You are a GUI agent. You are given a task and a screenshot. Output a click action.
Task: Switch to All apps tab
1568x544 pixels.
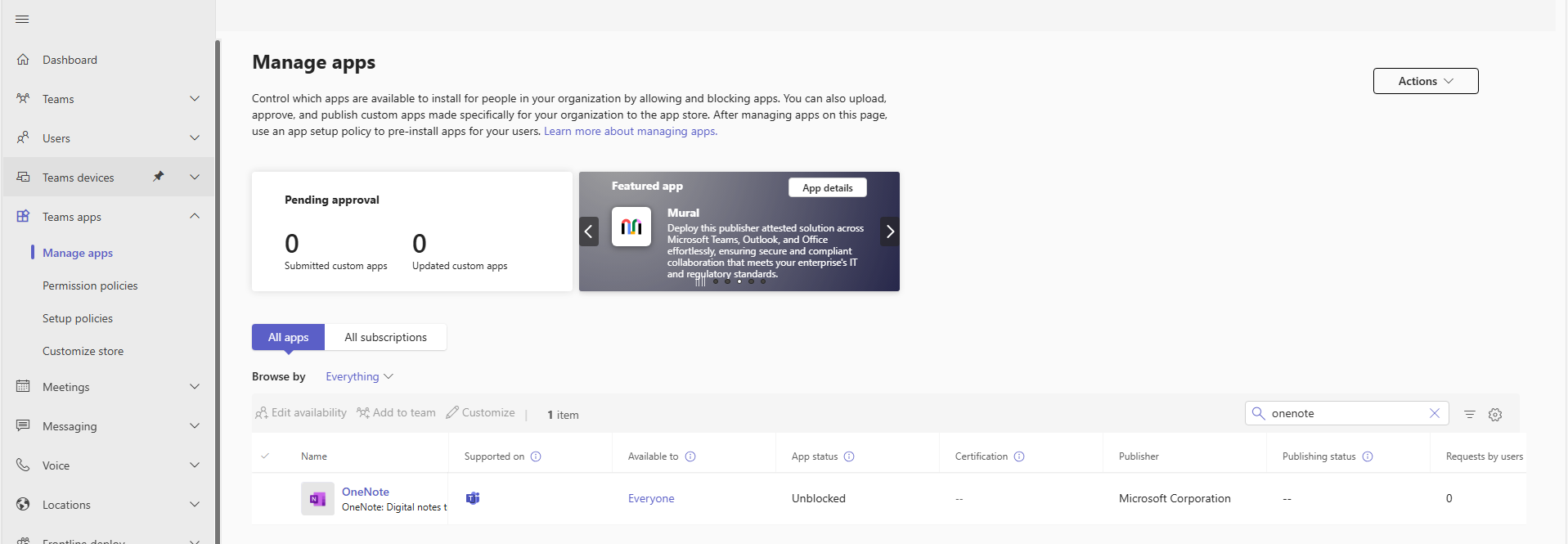(288, 337)
